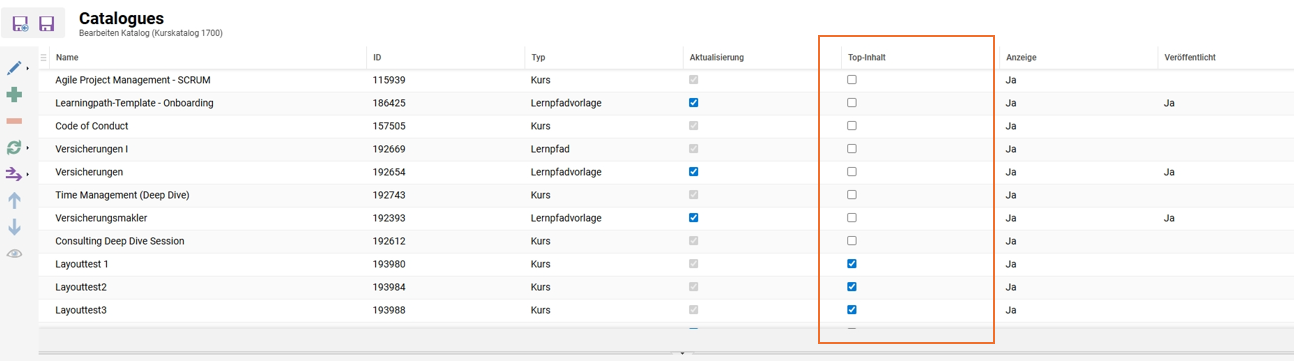Click the save and close icon
This screenshot has width=1294, height=361.
coord(20,24)
